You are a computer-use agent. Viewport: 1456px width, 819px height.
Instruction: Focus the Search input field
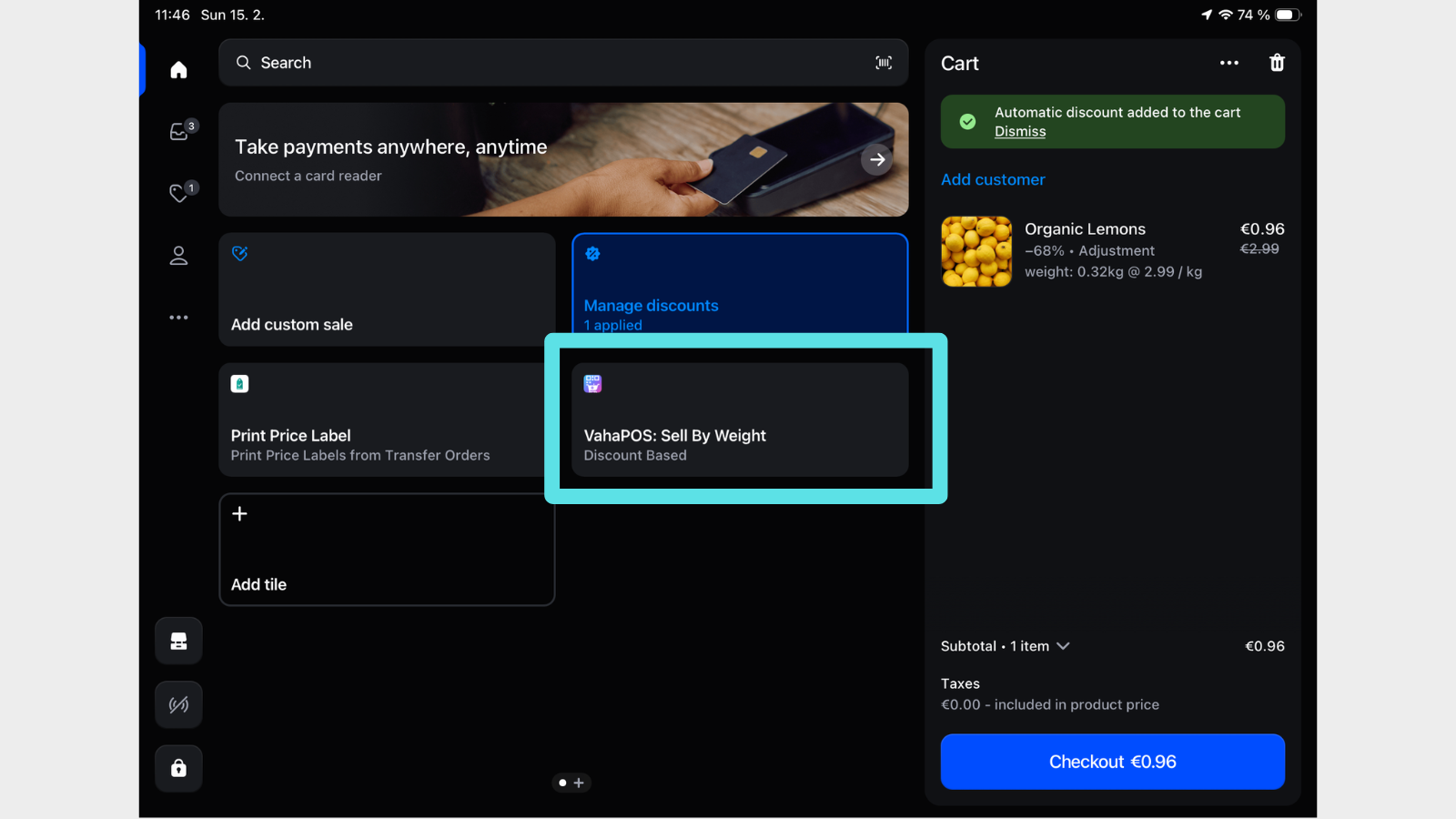click(563, 63)
